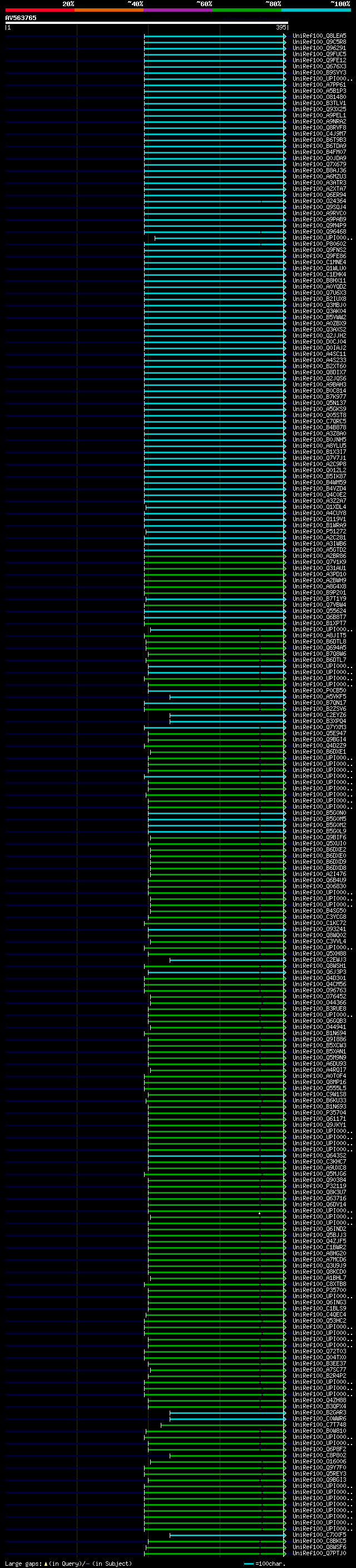Select the UniRef100_Q9M4P9 label
Screen dimensions: 356x1568
coord(319,226)
